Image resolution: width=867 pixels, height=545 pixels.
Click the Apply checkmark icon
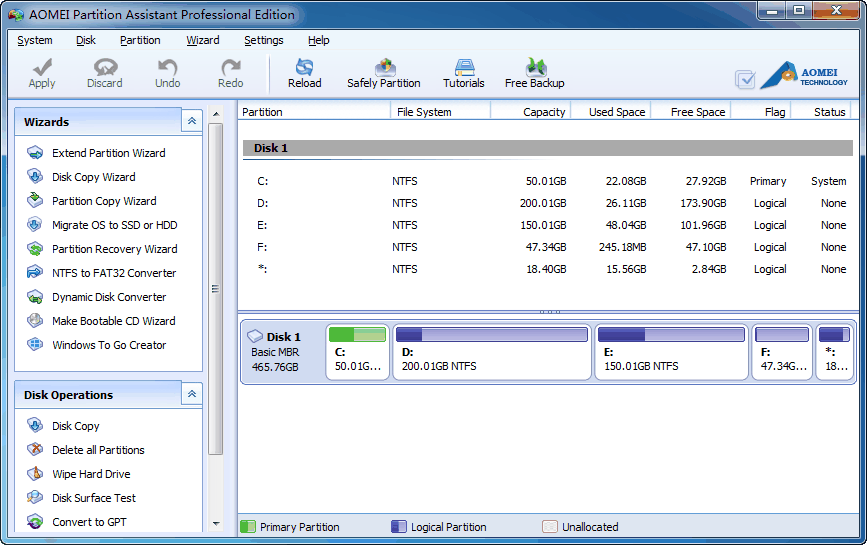[42, 67]
